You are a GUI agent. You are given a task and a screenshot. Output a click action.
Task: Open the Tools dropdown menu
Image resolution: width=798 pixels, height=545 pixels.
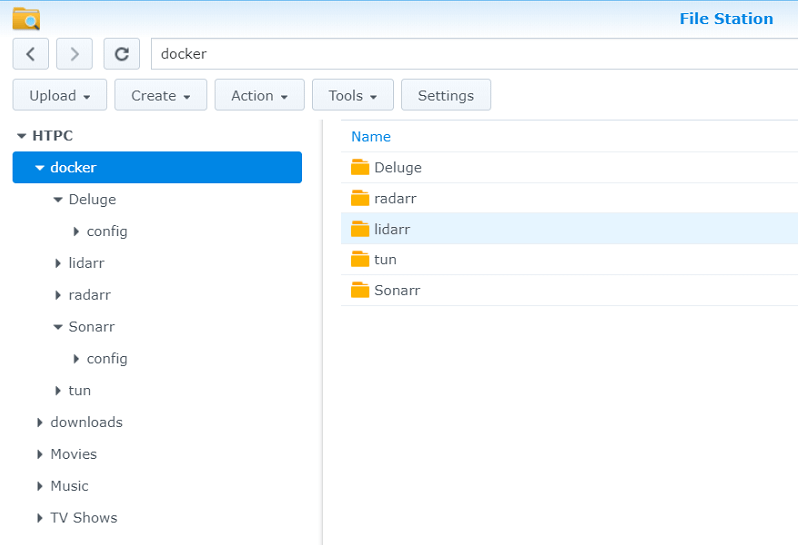(353, 95)
